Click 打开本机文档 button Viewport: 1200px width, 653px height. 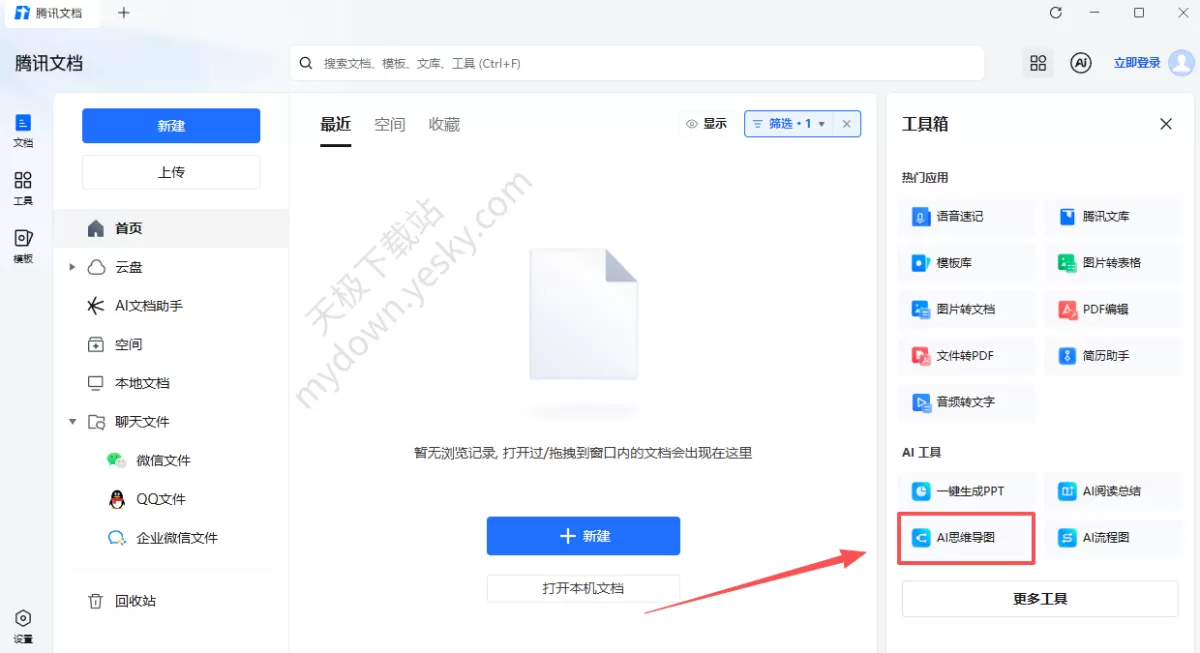point(583,588)
